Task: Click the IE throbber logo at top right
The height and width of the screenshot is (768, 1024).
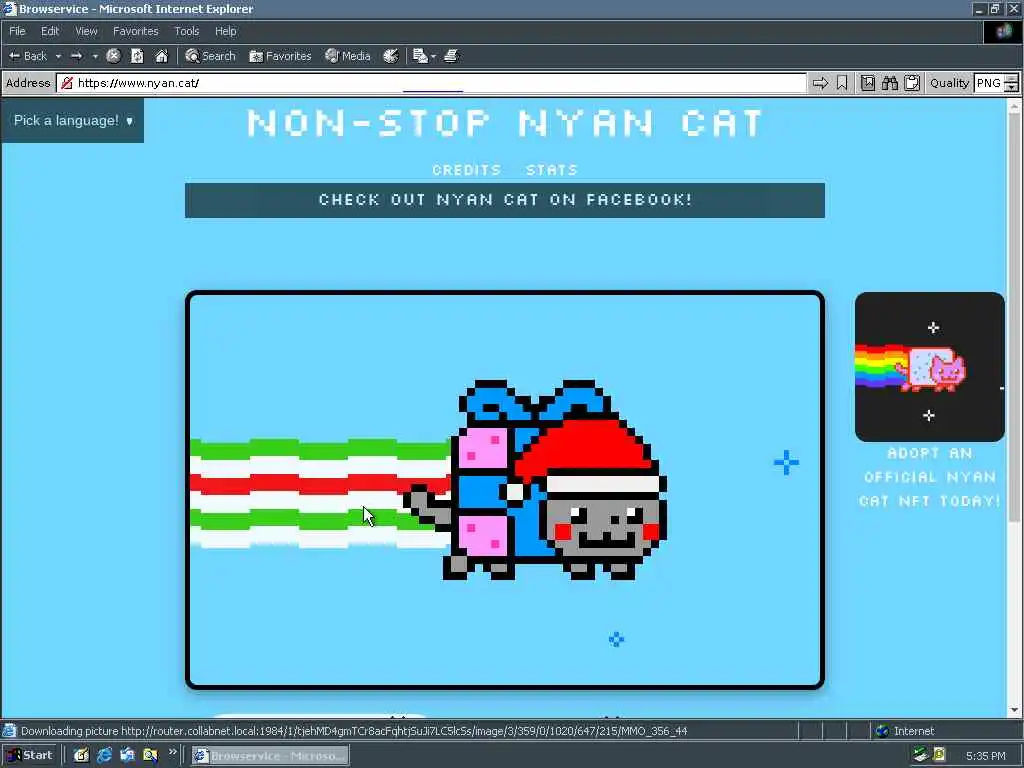Action: (1003, 32)
